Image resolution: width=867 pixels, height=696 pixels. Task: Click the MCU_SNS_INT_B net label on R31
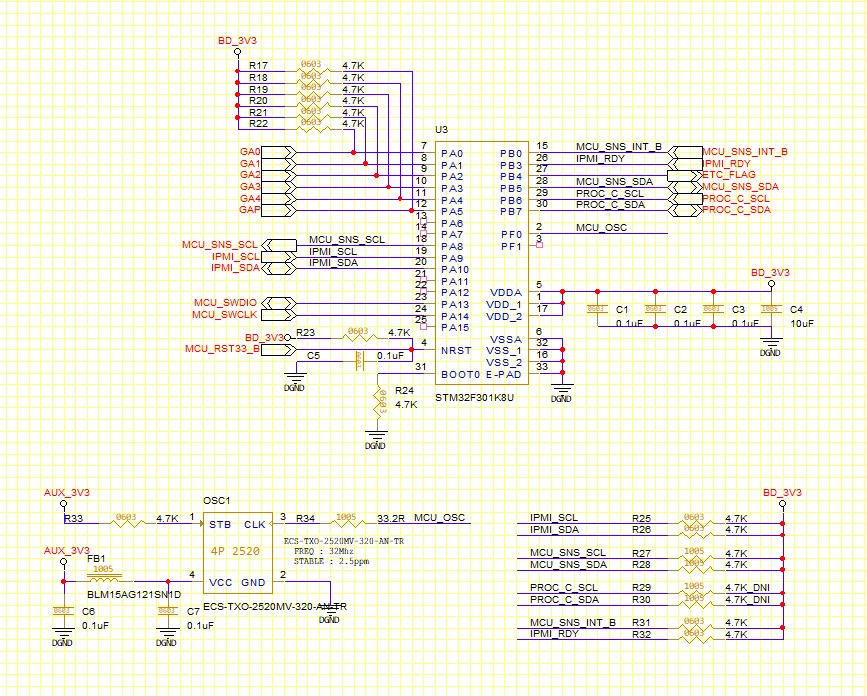[x=573, y=622]
